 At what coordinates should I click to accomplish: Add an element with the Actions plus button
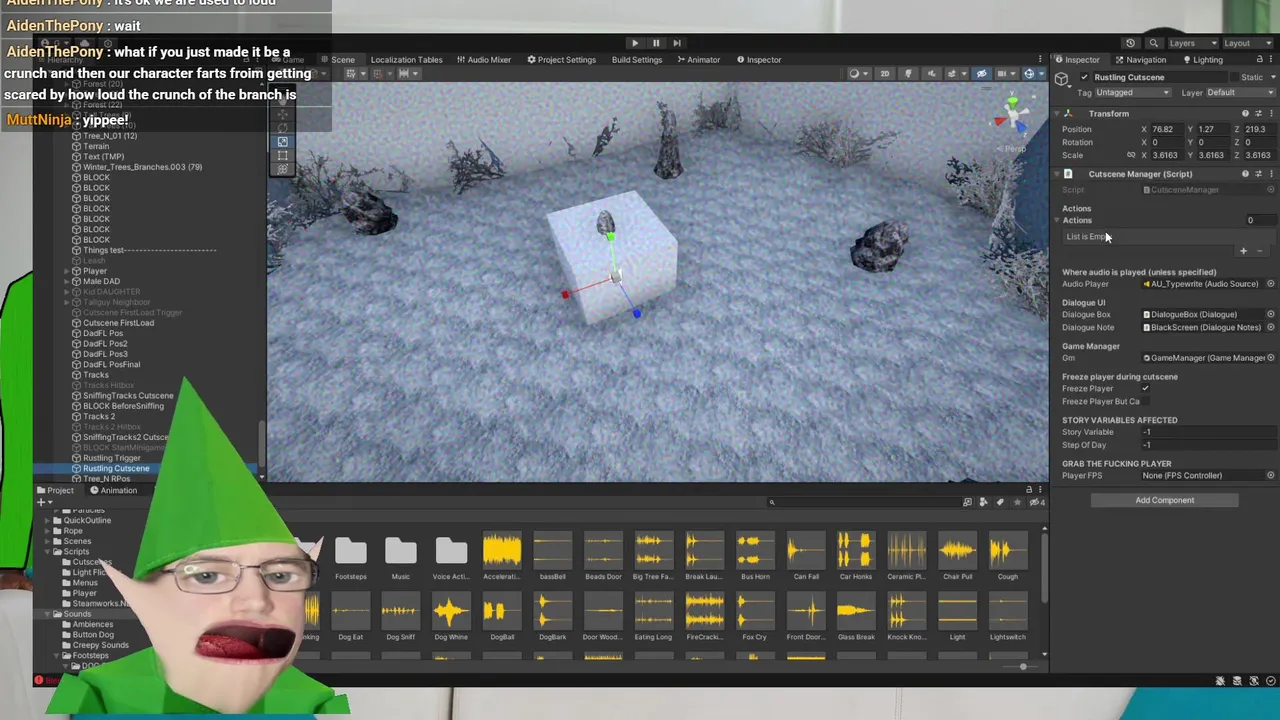click(x=1243, y=251)
